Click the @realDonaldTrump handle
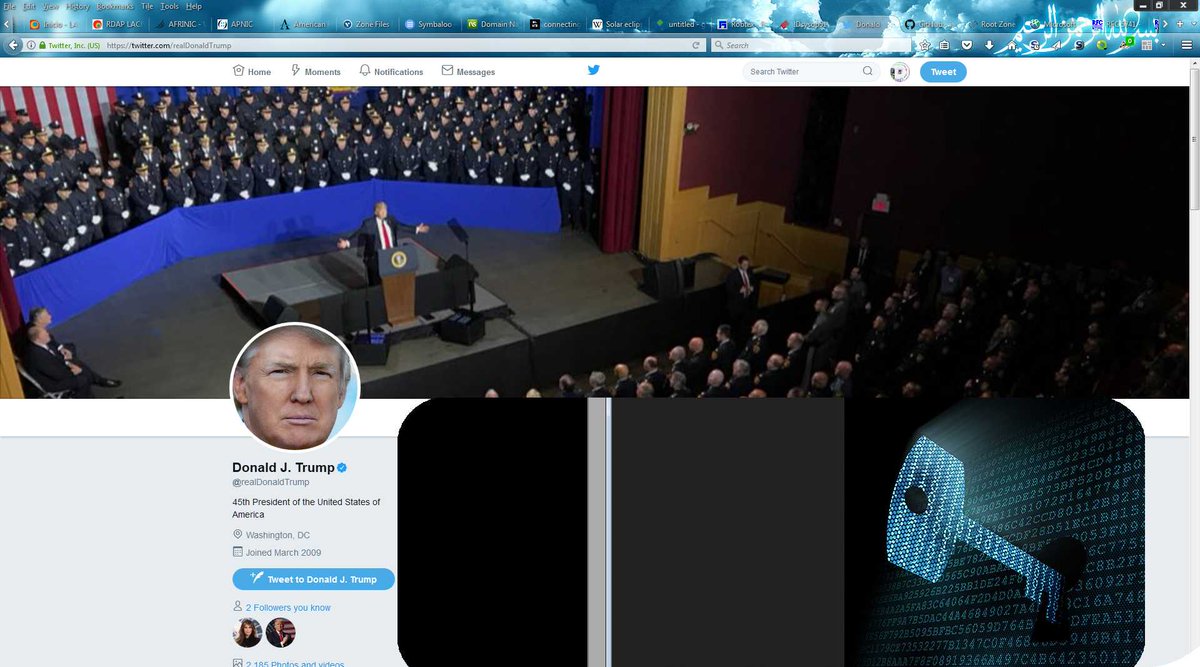1200x667 pixels. 271,482
